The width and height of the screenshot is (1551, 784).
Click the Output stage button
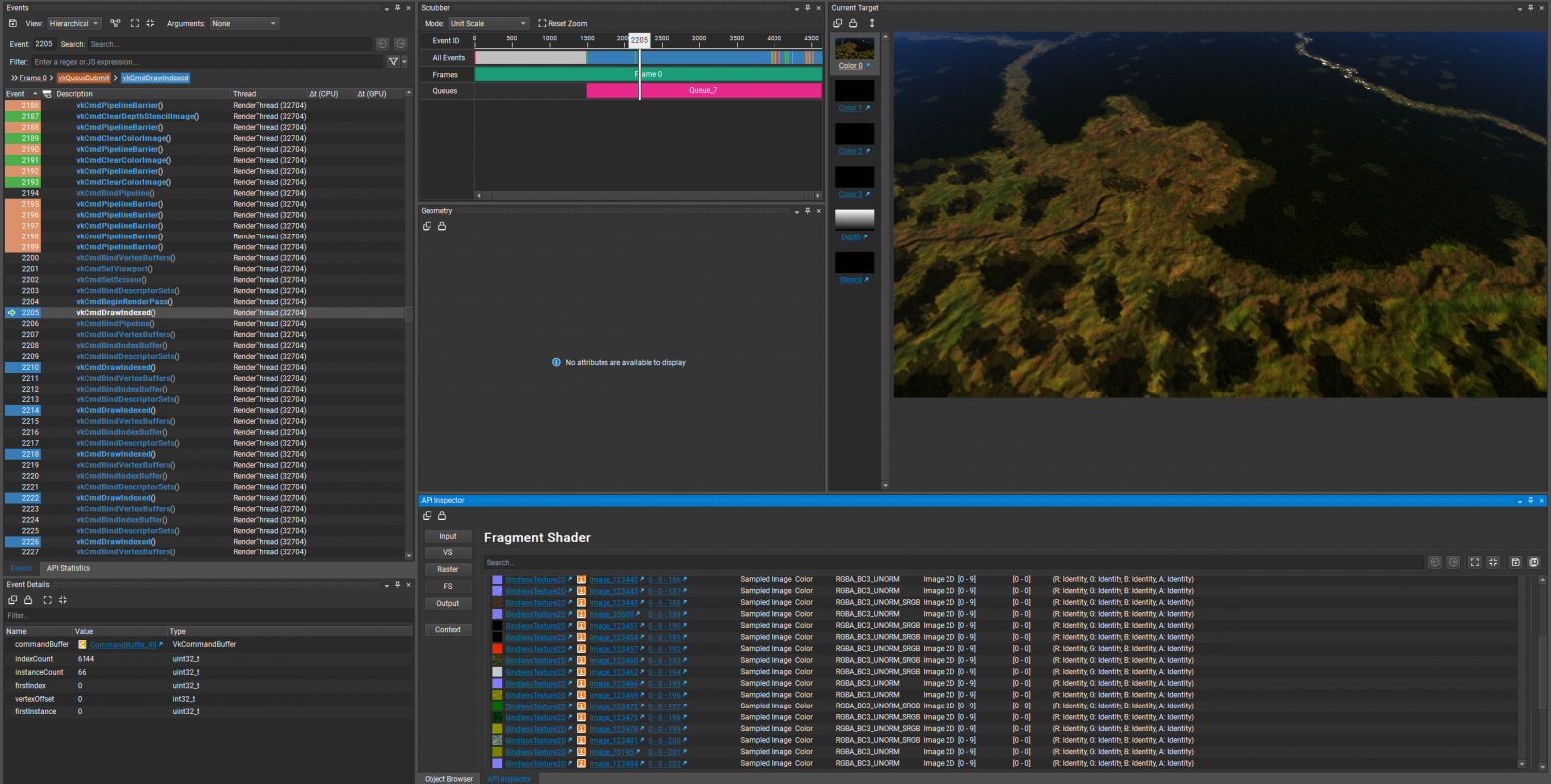point(448,603)
